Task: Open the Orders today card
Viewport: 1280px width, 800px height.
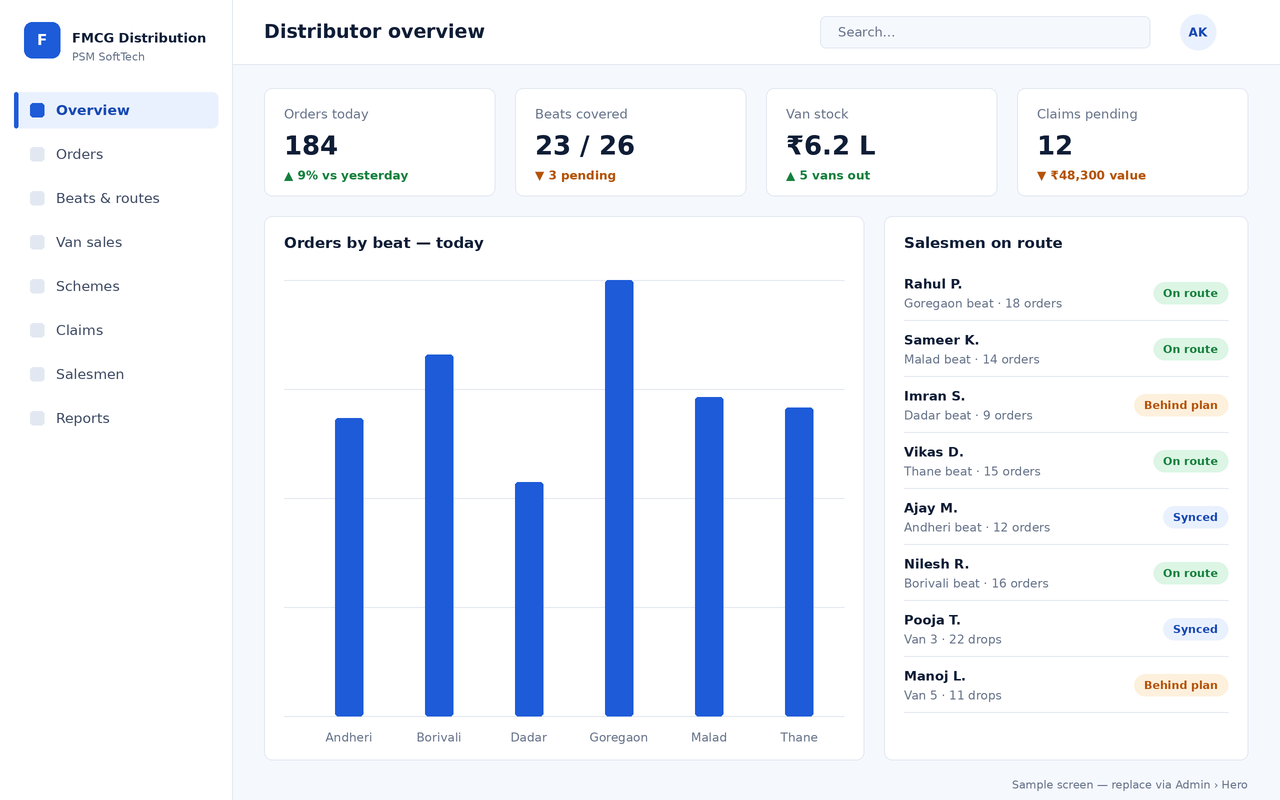Action: pyautogui.click(x=380, y=142)
